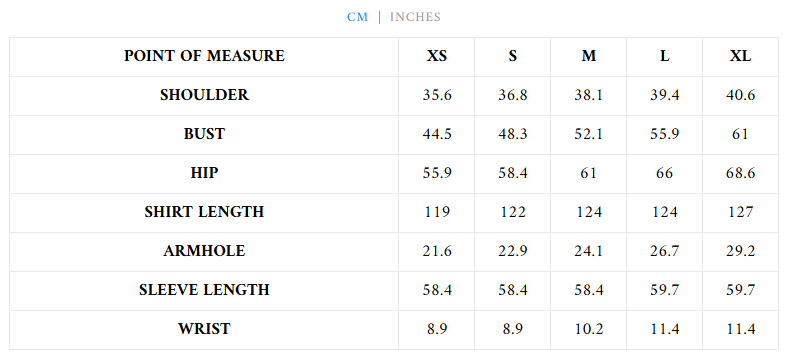
Task: Click the WRIST row label
Action: click(204, 329)
